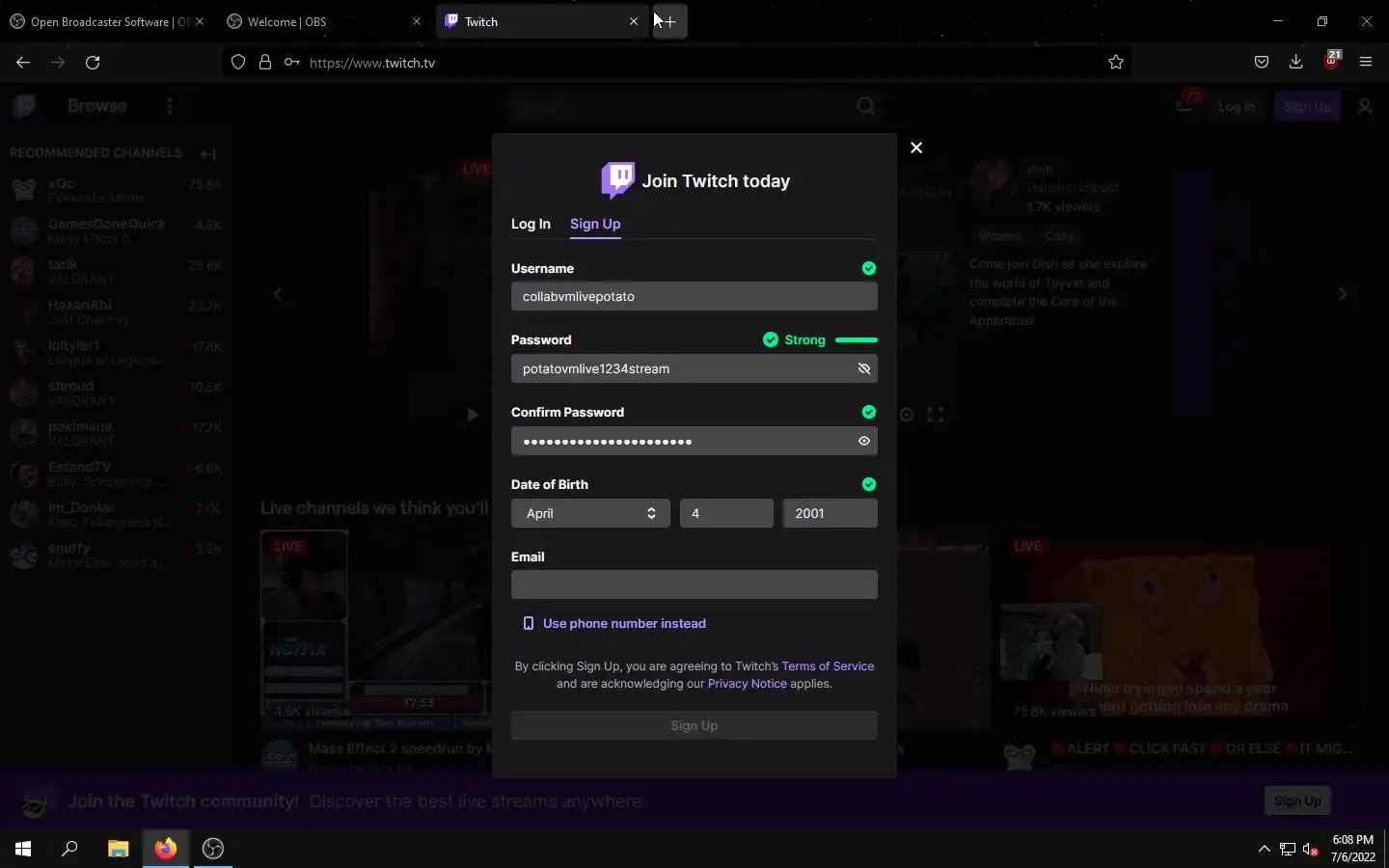
Task: Close the Join Twitch dialog
Action: pos(916,148)
